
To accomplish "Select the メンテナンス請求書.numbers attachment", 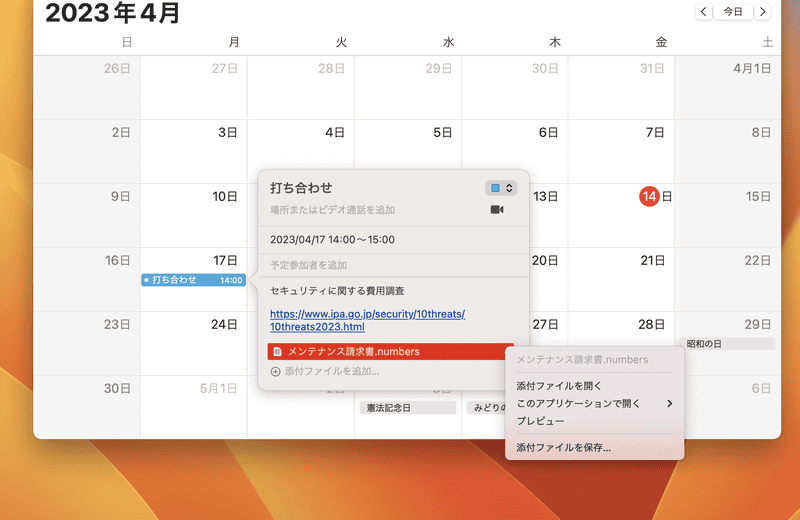I will click(x=390, y=352).
